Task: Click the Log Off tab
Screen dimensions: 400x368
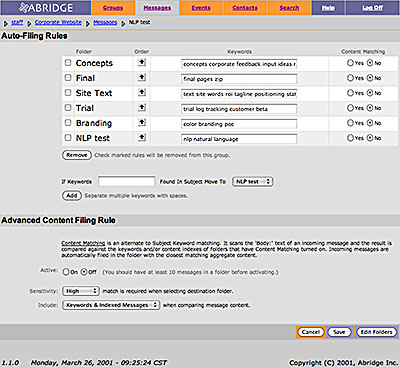Action: click(x=373, y=8)
